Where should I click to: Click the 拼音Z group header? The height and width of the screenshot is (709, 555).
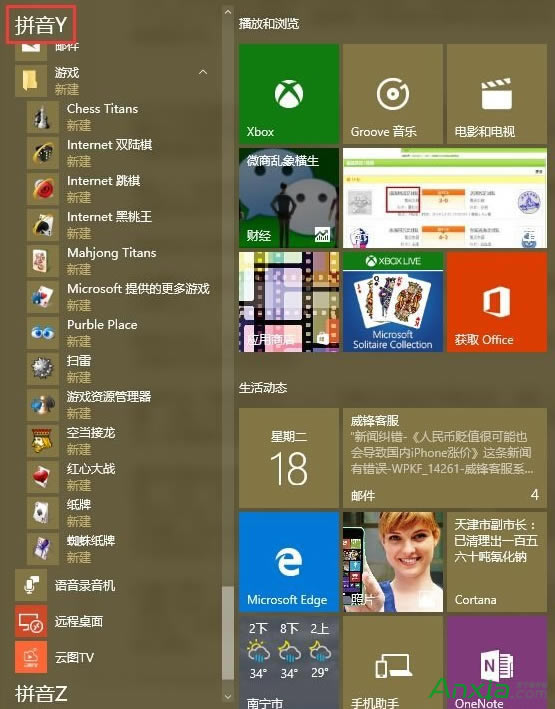[x=41, y=693]
